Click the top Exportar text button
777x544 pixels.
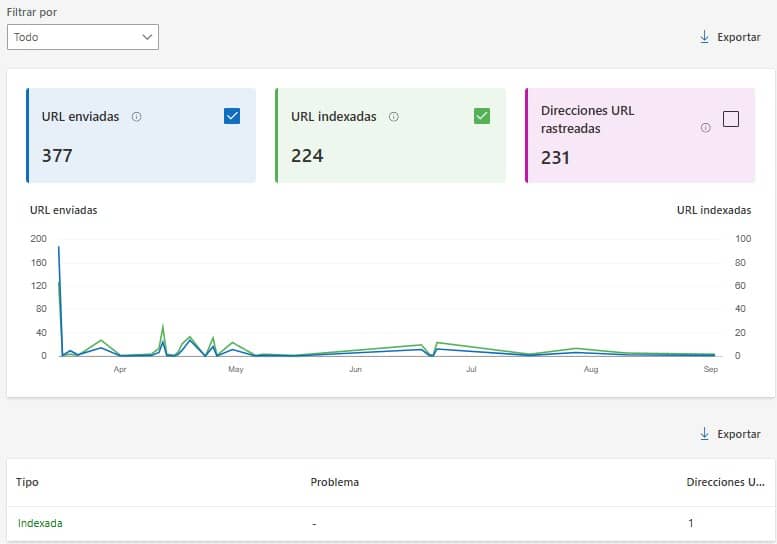coord(739,37)
